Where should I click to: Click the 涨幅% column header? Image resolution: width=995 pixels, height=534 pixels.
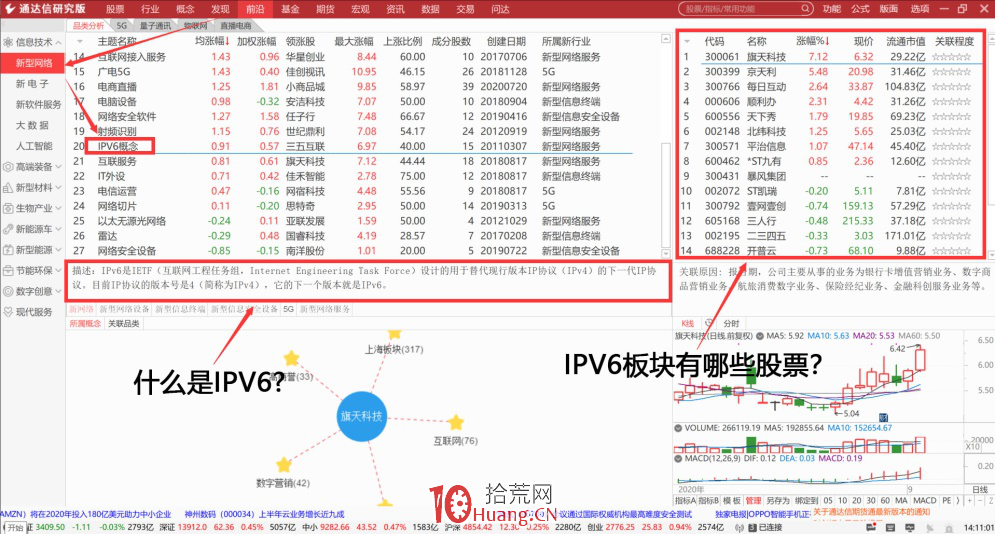[x=814, y=41]
